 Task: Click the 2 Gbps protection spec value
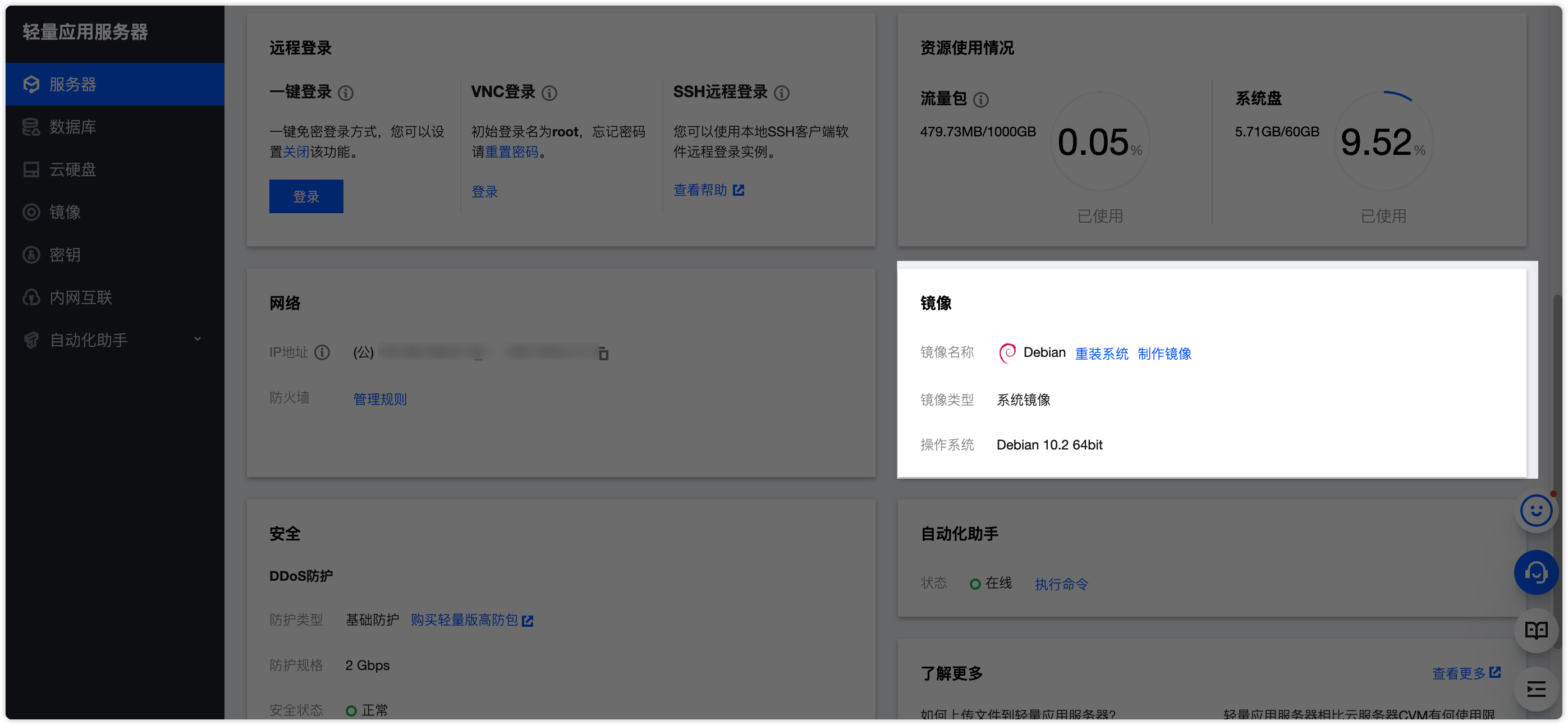[x=367, y=665]
